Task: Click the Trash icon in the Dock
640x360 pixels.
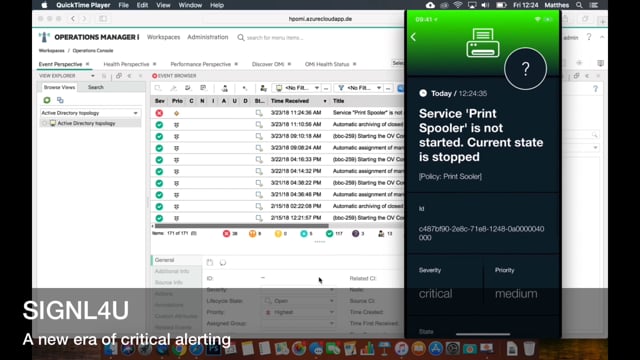Action: pos(529,349)
